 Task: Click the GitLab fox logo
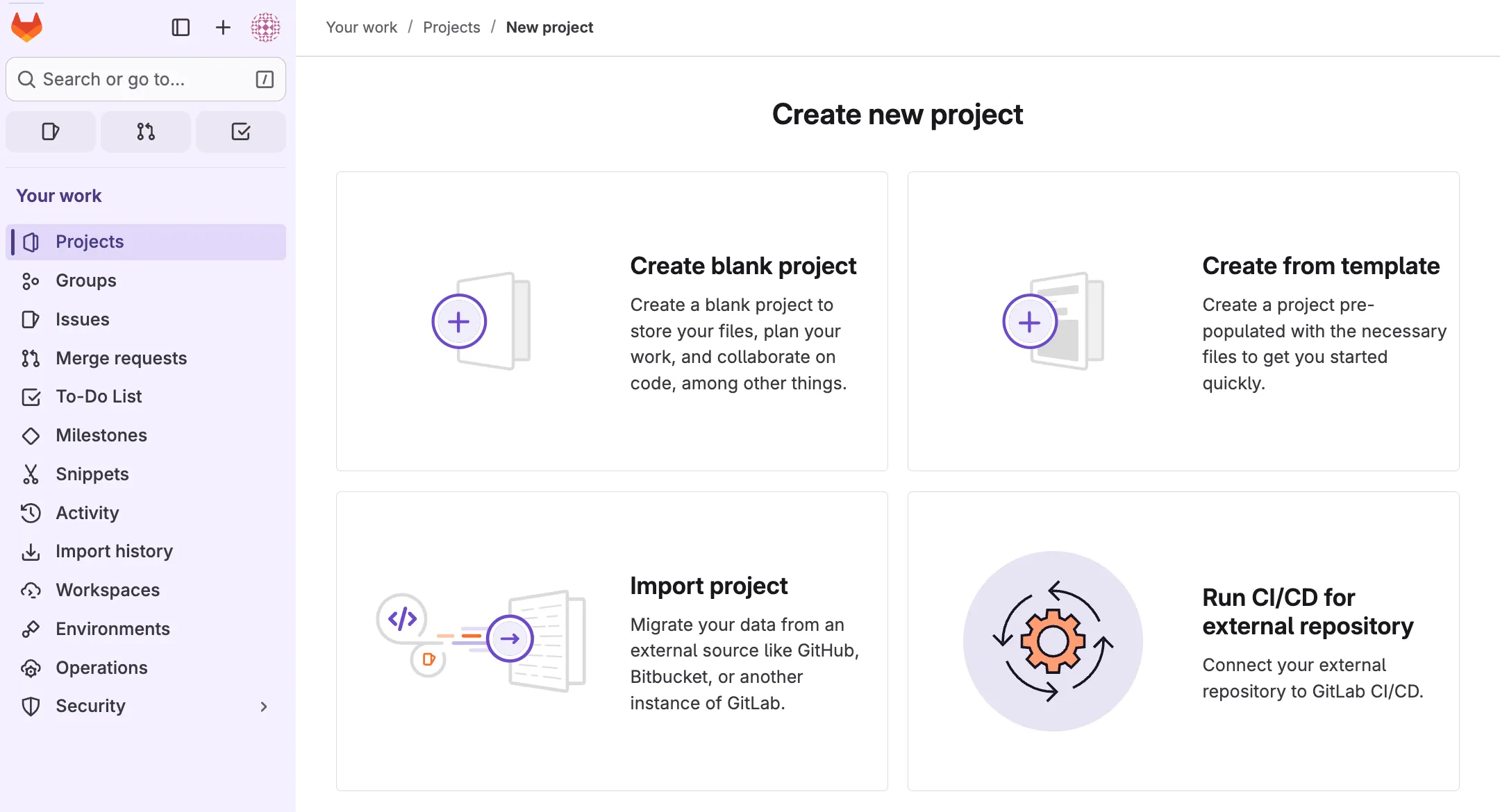pyautogui.click(x=27, y=27)
